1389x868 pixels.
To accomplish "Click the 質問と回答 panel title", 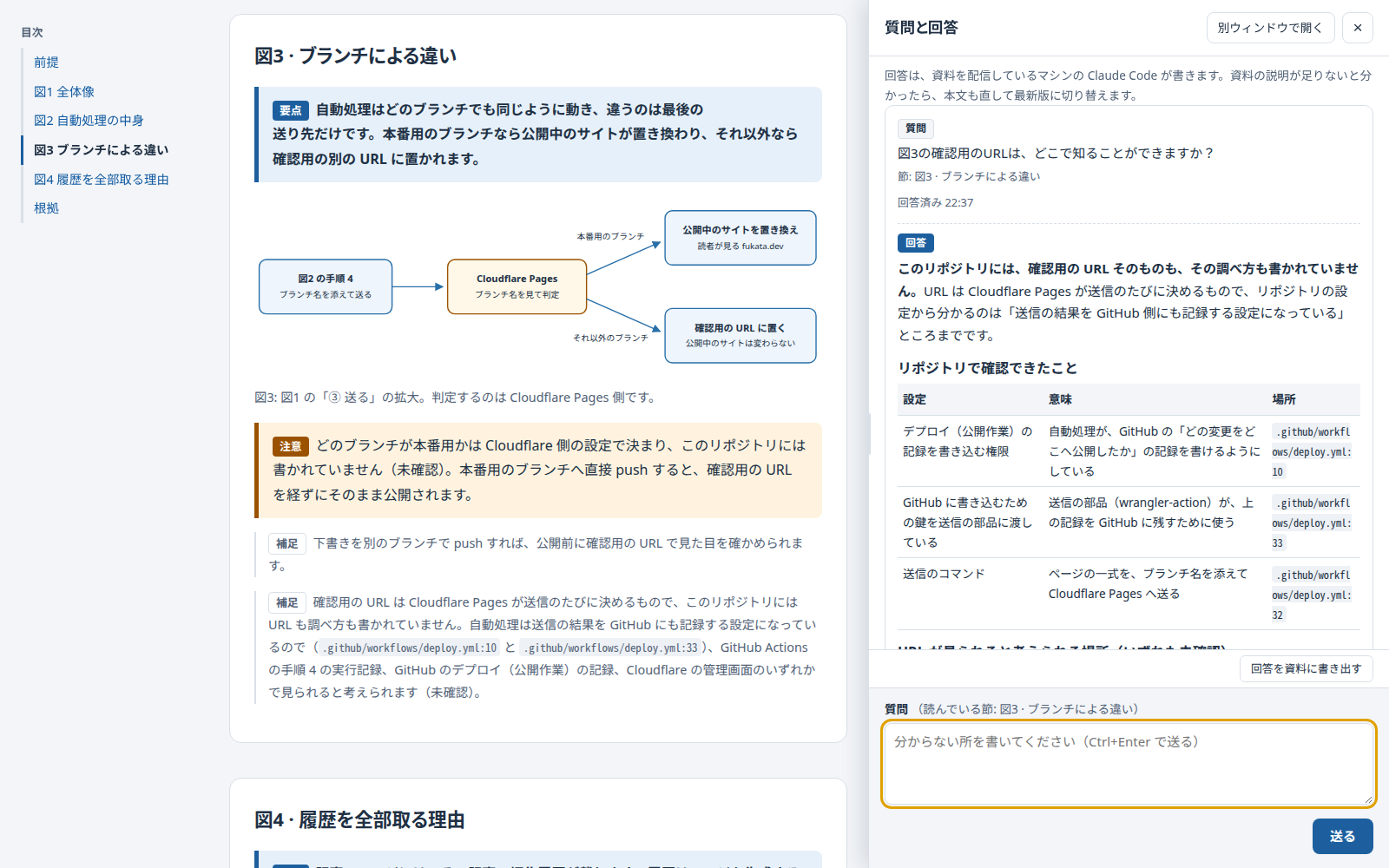I will [921, 28].
